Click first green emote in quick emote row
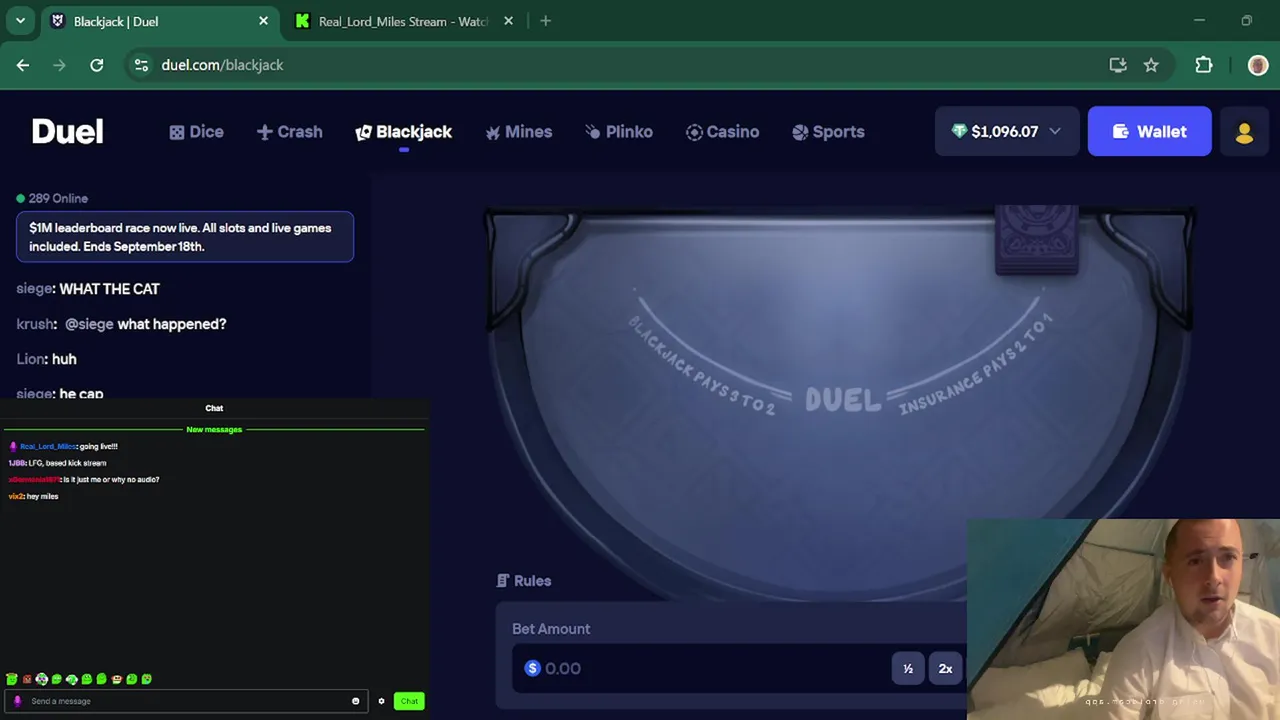 click(11, 679)
